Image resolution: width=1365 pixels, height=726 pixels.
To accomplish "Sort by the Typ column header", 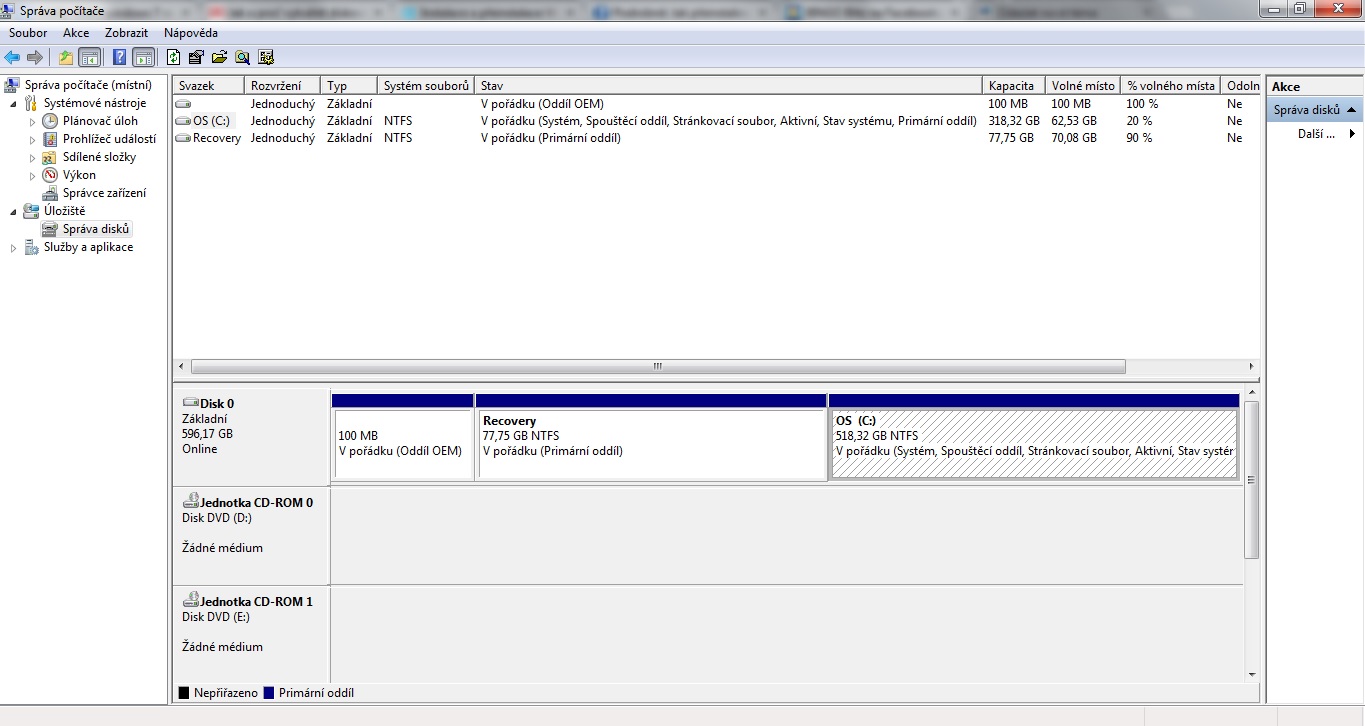I will 350,86.
